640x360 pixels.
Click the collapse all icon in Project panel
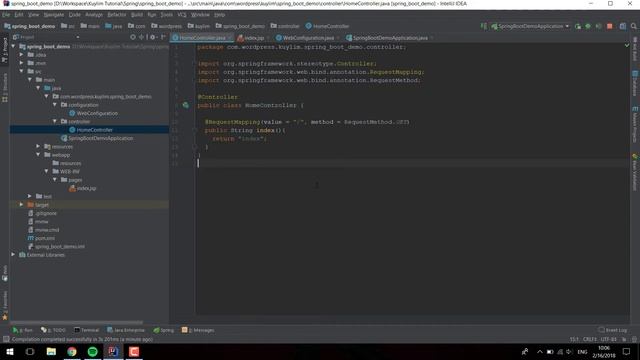[142, 37]
